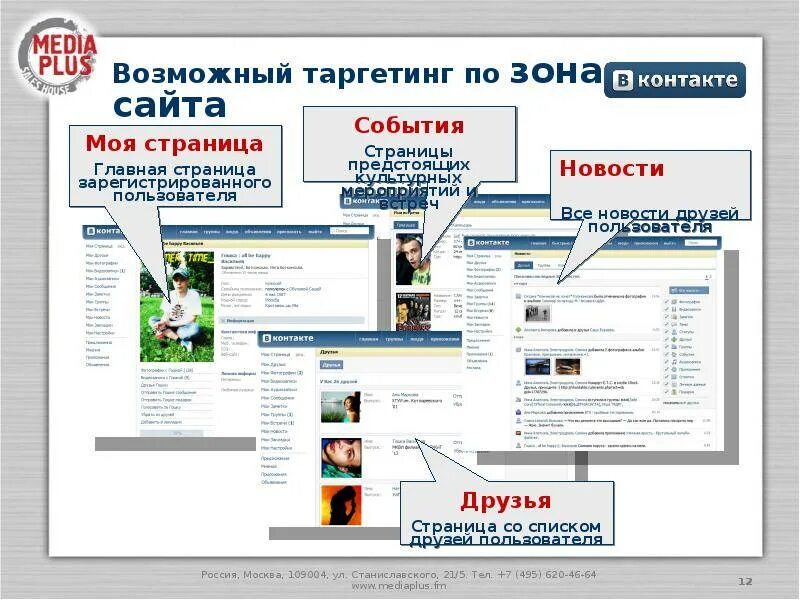
Task: Open the young man's photo in Events window
Action: click(x=412, y=259)
